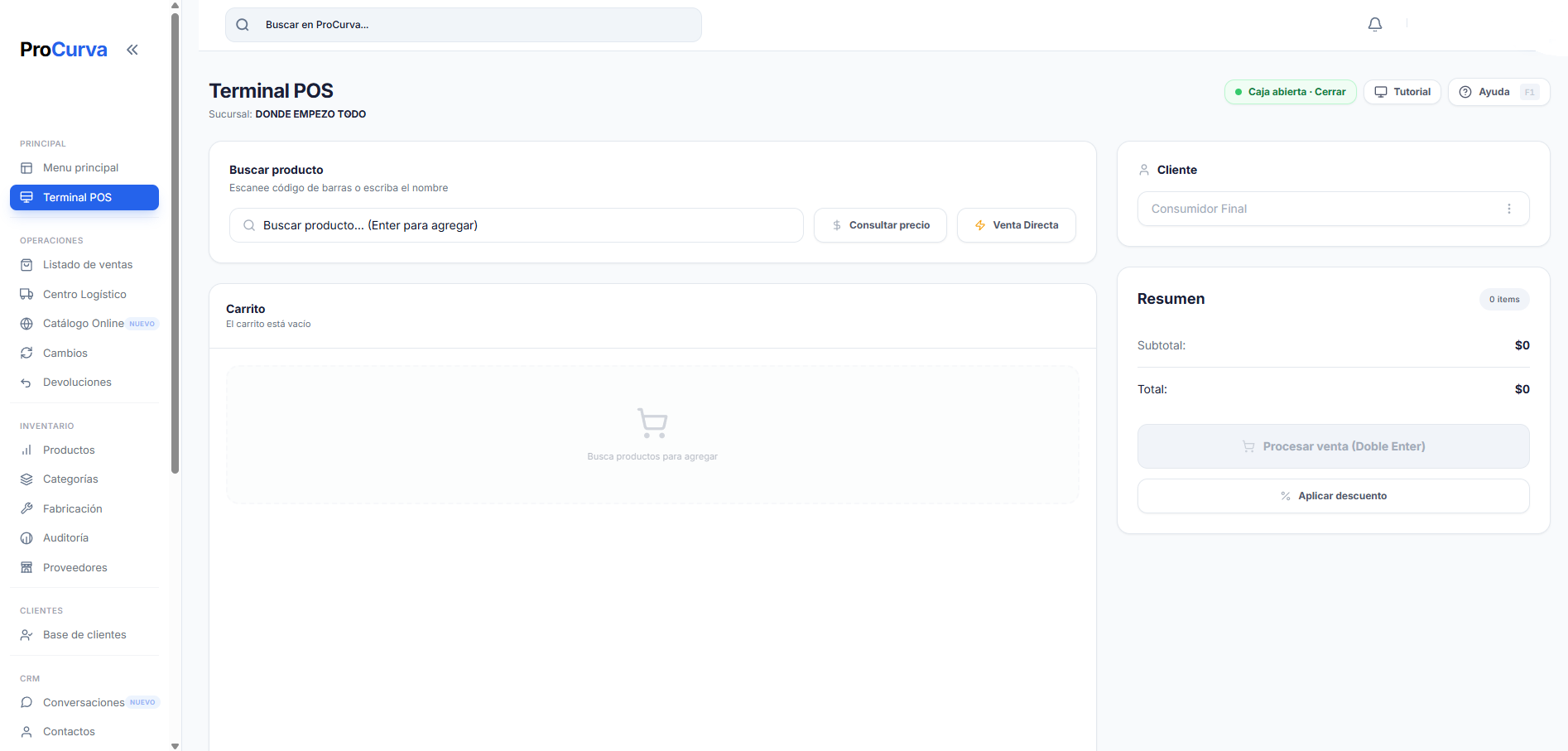Open the notifications bell
1568x751 pixels.
pyautogui.click(x=1375, y=25)
